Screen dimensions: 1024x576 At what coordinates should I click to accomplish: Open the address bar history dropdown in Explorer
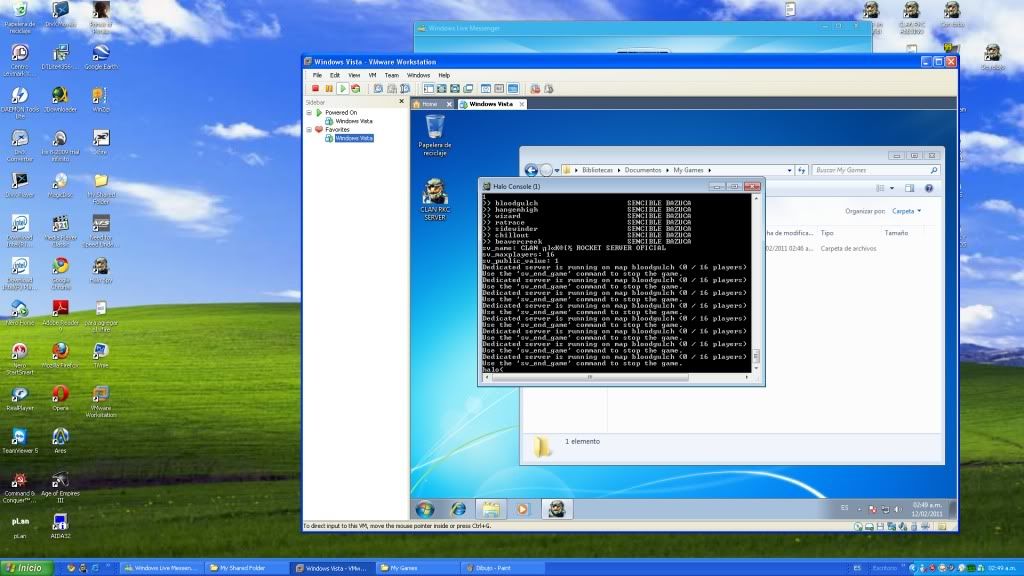point(790,170)
